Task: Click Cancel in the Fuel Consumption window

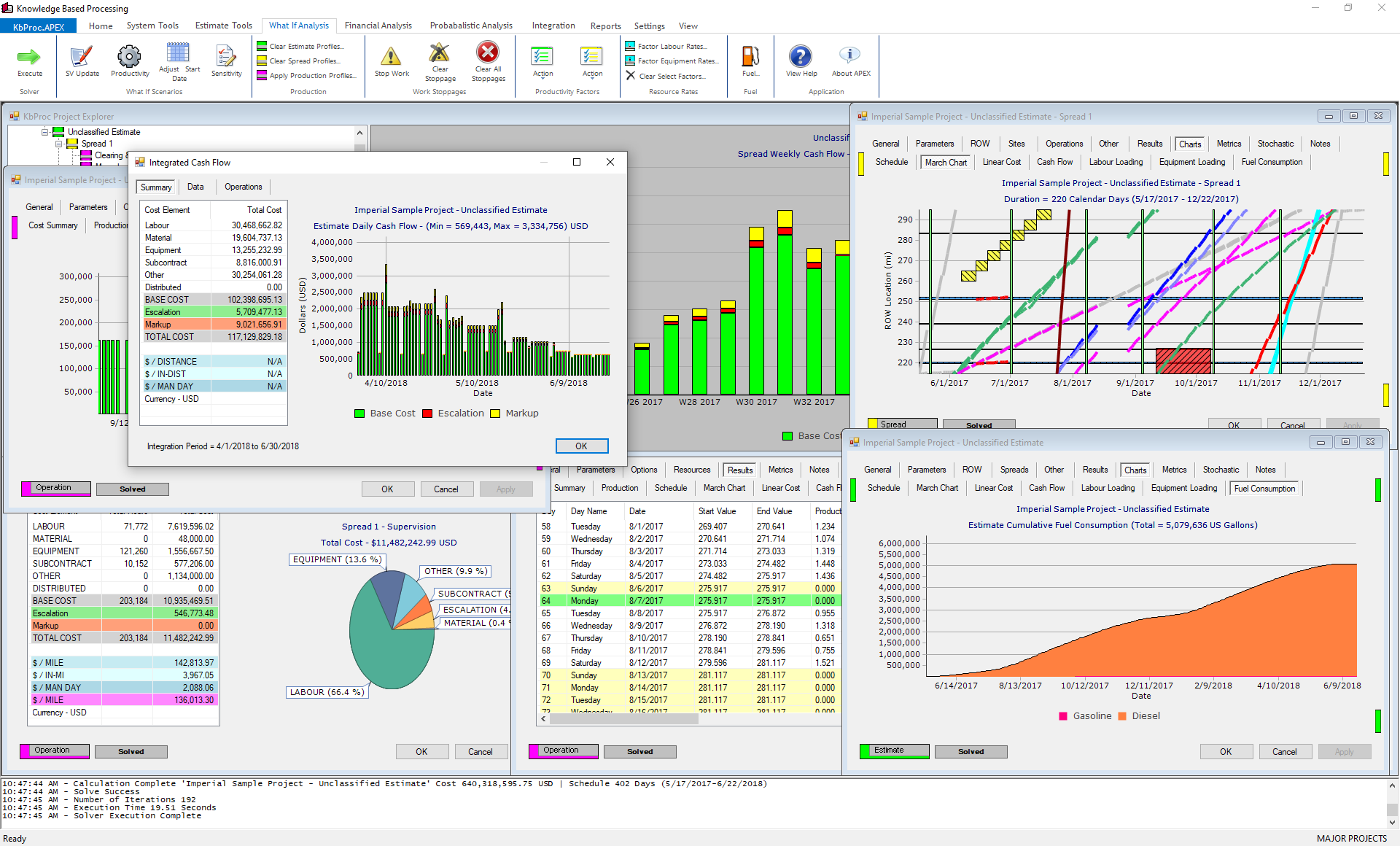Action: (1284, 752)
